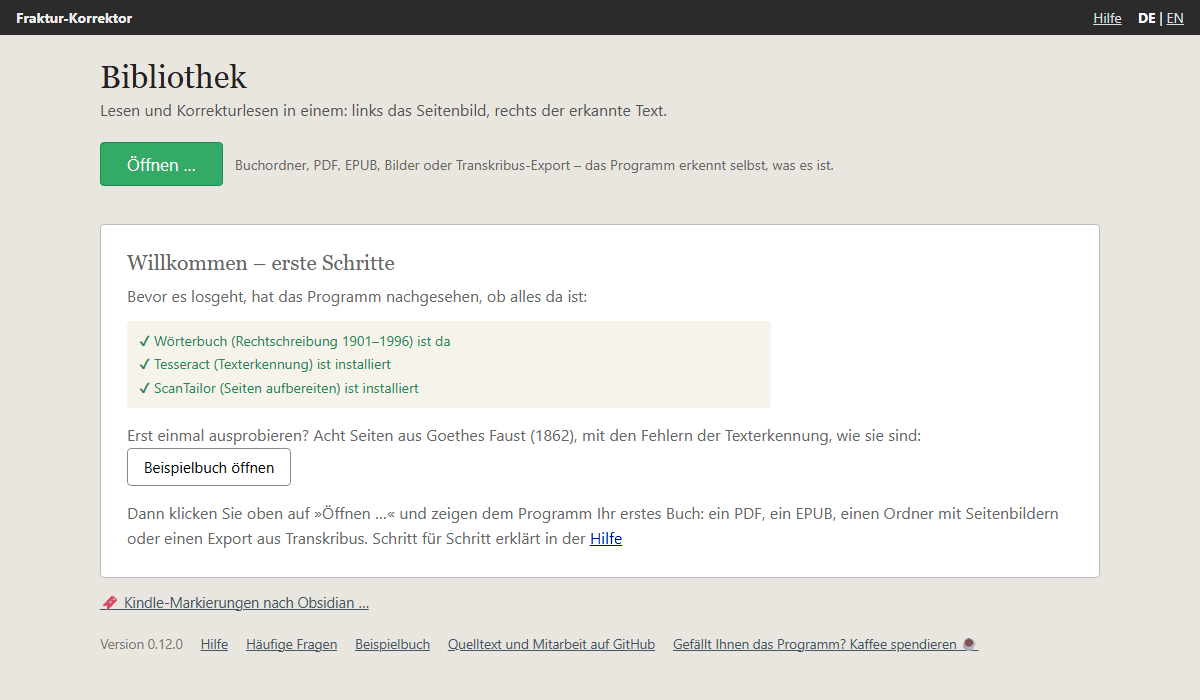Click the checkmark beside Tesseract
This screenshot has height=700, width=1200.
[145, 364]
